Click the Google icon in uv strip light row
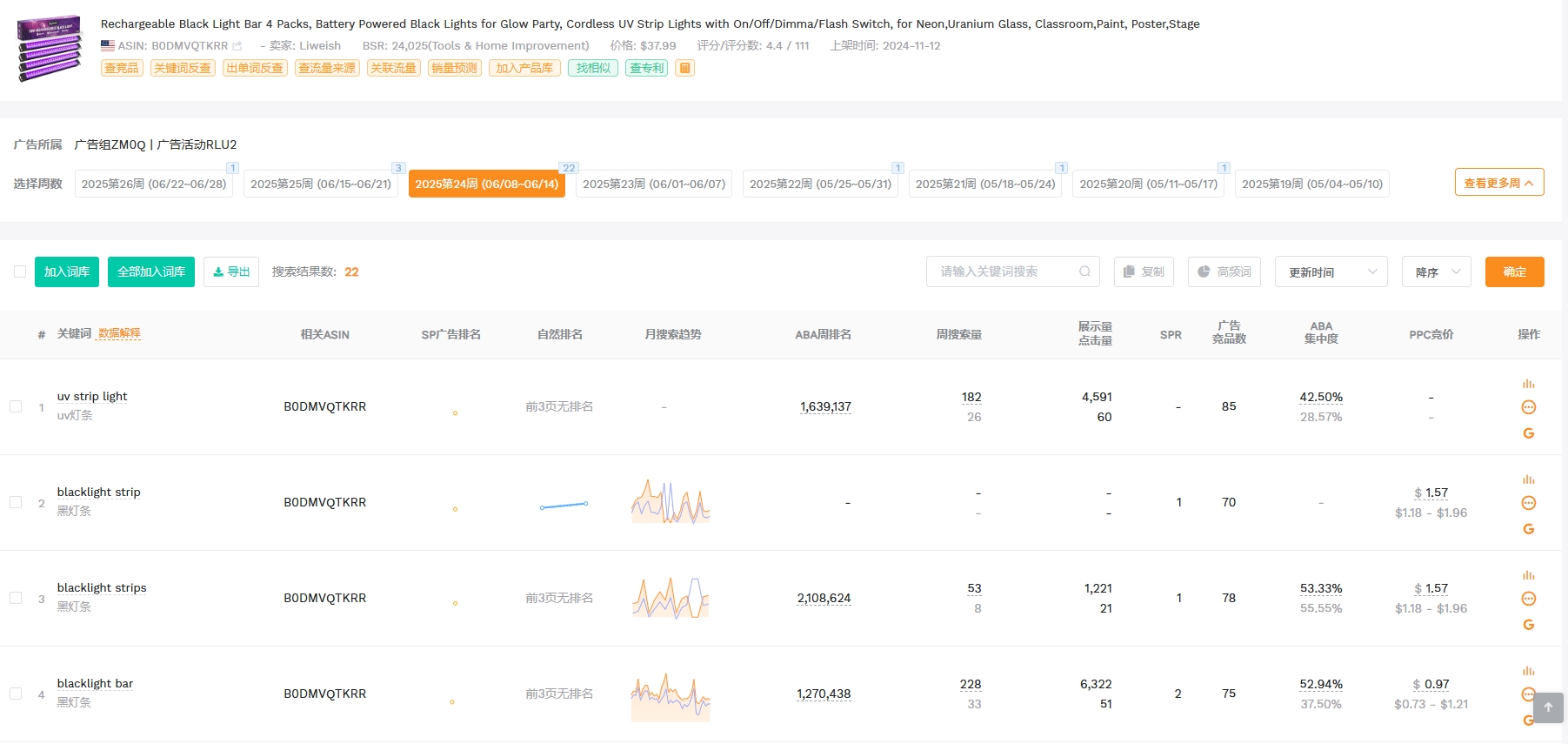The width and height of the screenshot is (1568, 744). click(x=1528, y=433)
